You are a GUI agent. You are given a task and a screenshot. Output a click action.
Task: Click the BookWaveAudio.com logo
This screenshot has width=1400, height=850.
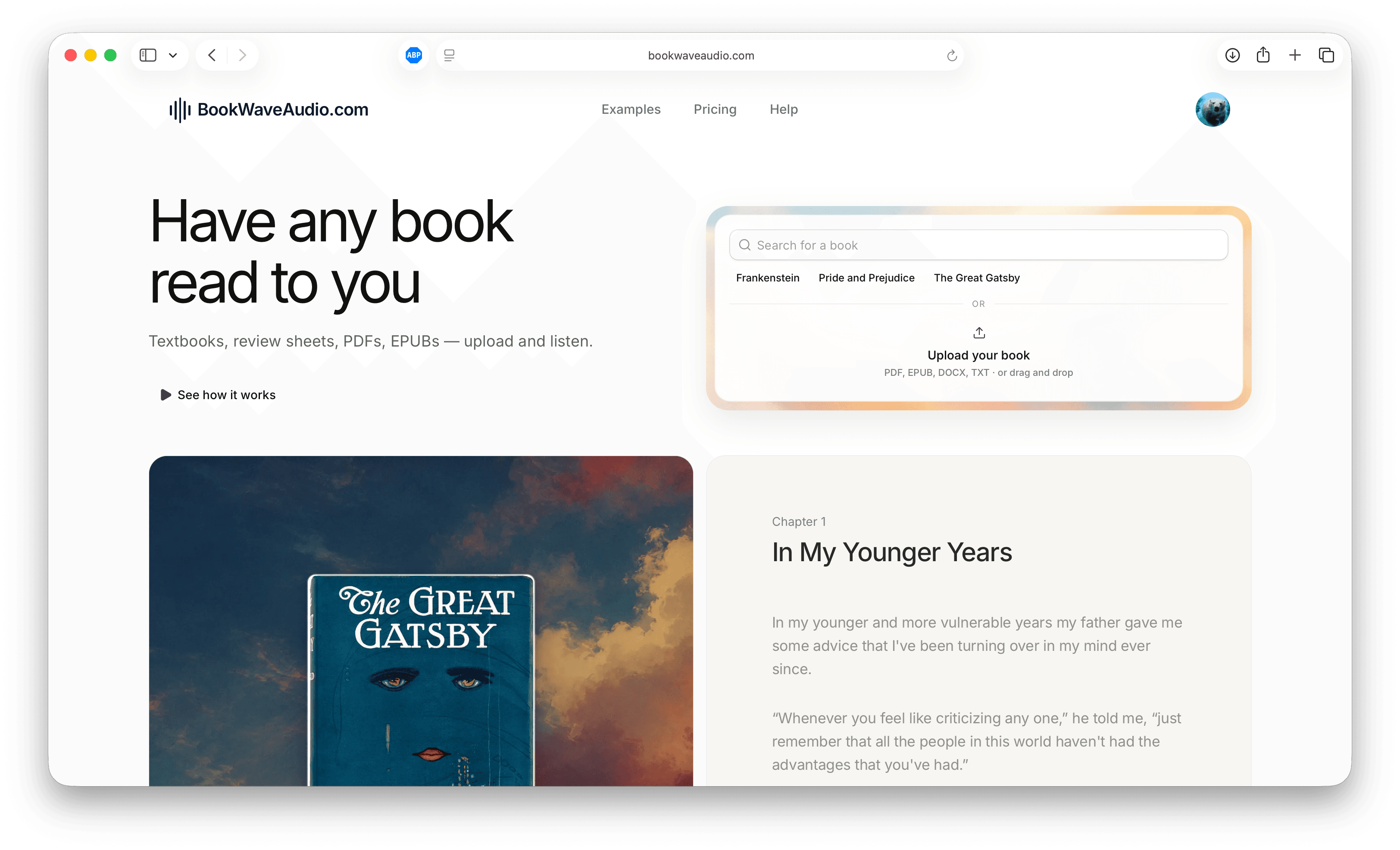269,109
